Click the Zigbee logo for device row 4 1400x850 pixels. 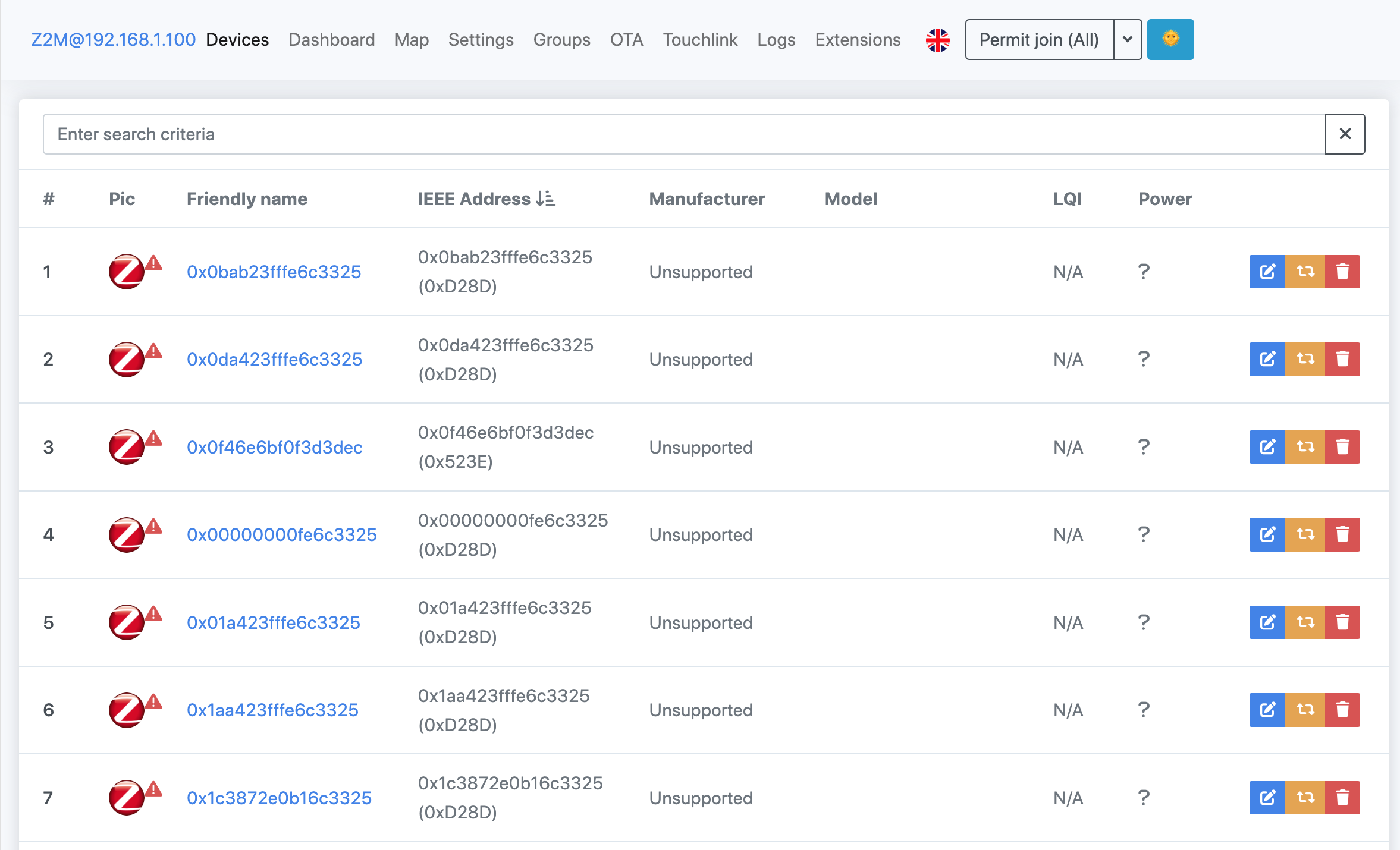point(126,534)
